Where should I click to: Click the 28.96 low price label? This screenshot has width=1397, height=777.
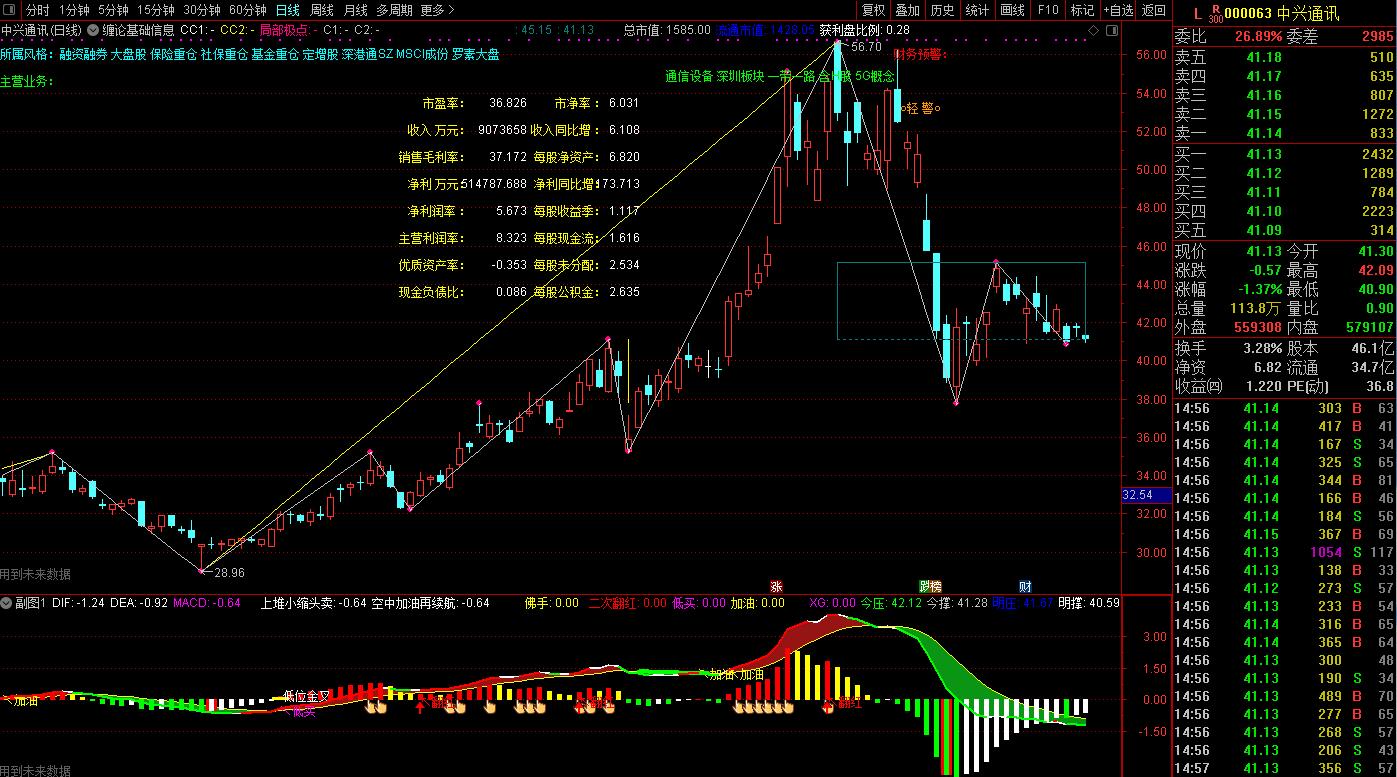(229, 573)
